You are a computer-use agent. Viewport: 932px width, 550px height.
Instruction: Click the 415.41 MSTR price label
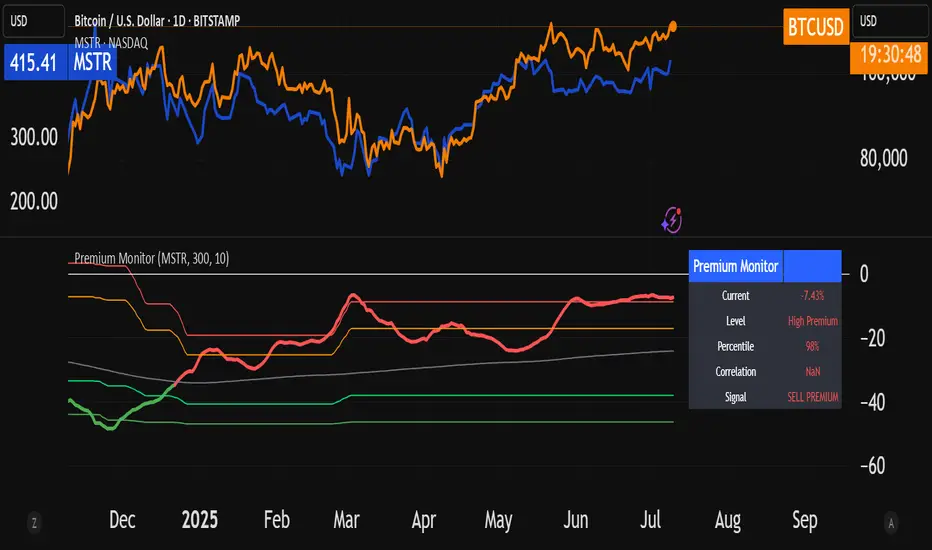pyautogui.click(x=36, y=61)
